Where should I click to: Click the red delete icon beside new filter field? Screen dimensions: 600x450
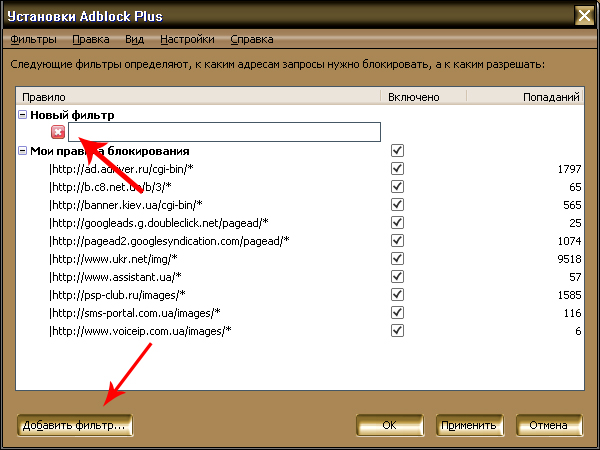coord(58,132)
